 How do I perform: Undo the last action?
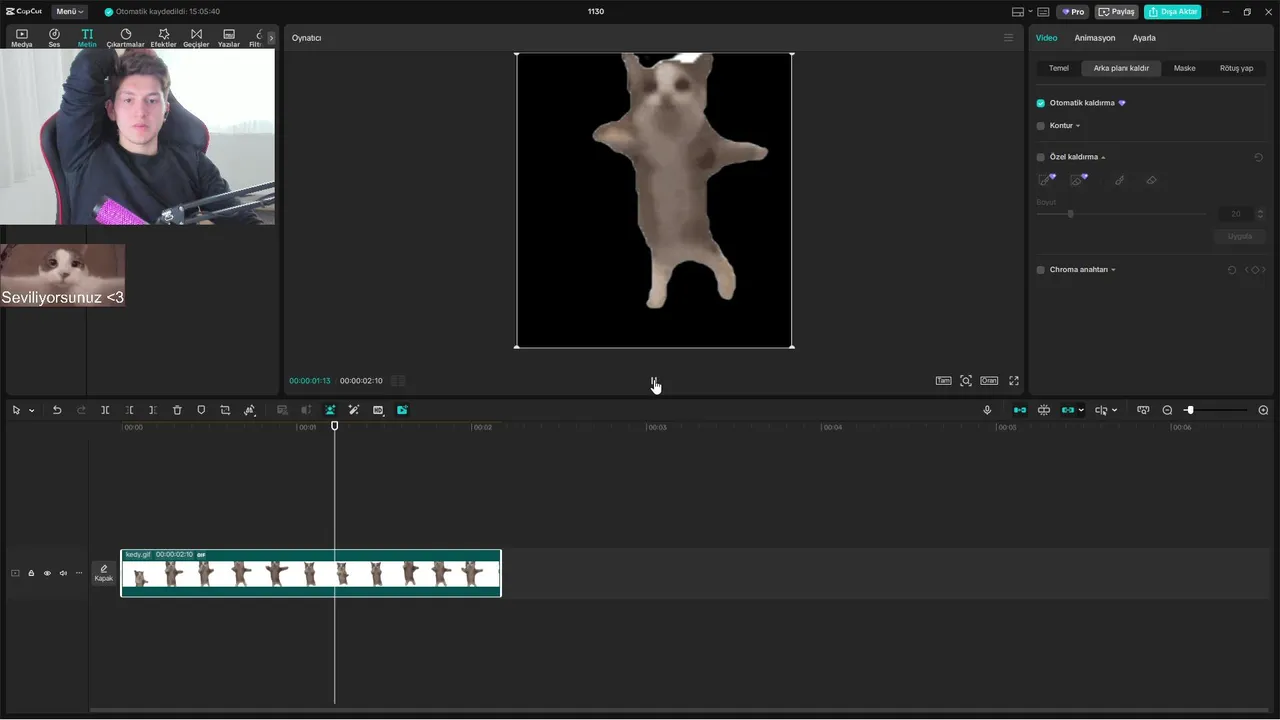pyautogui.click(x=57, y=410)
